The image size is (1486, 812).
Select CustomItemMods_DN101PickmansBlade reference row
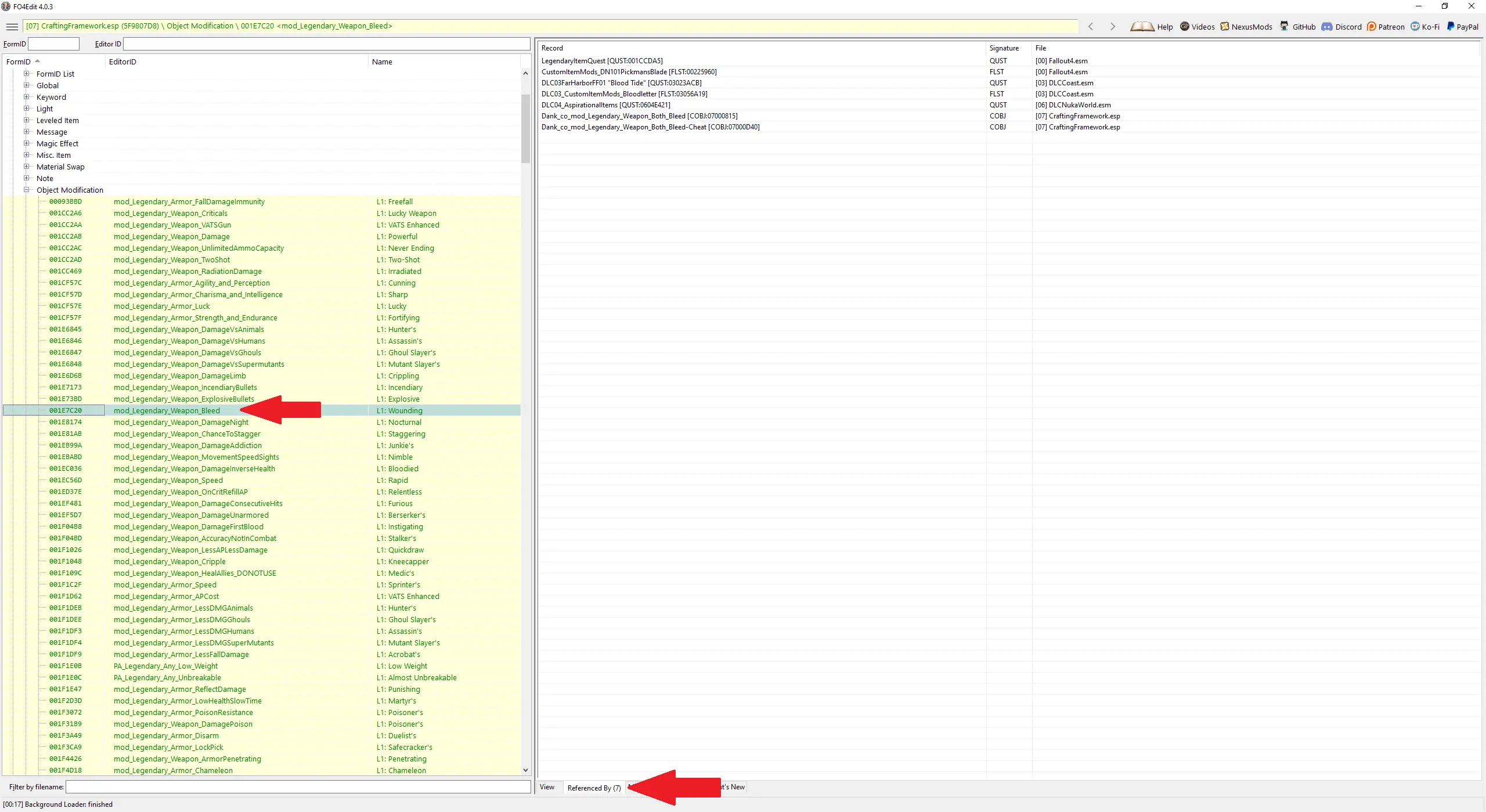tap(1008, 72)
